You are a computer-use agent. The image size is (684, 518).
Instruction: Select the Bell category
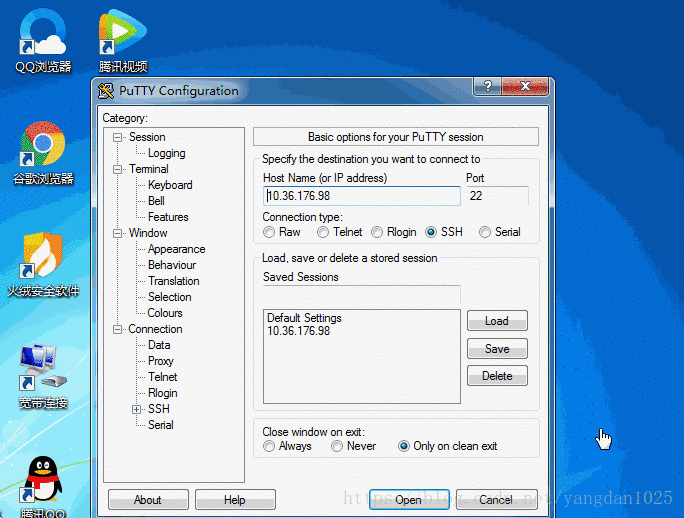156,201
